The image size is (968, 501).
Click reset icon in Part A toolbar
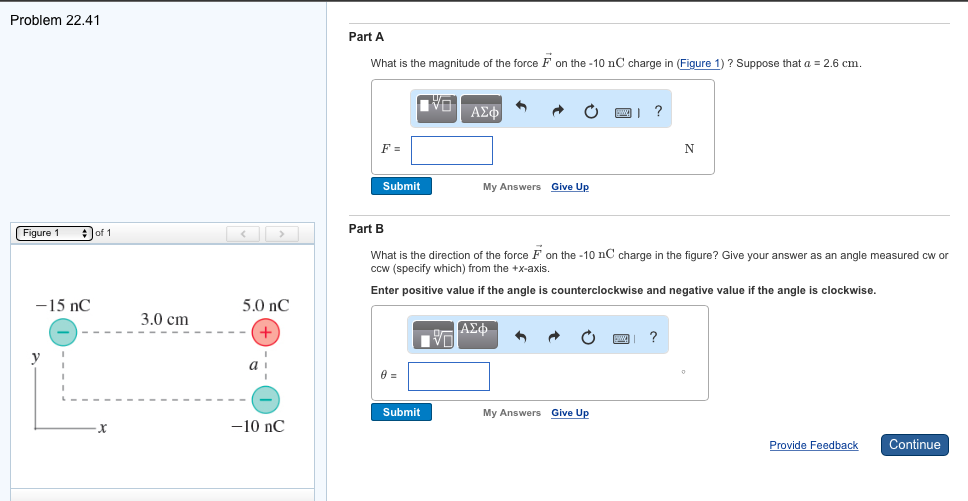[591, 112]
